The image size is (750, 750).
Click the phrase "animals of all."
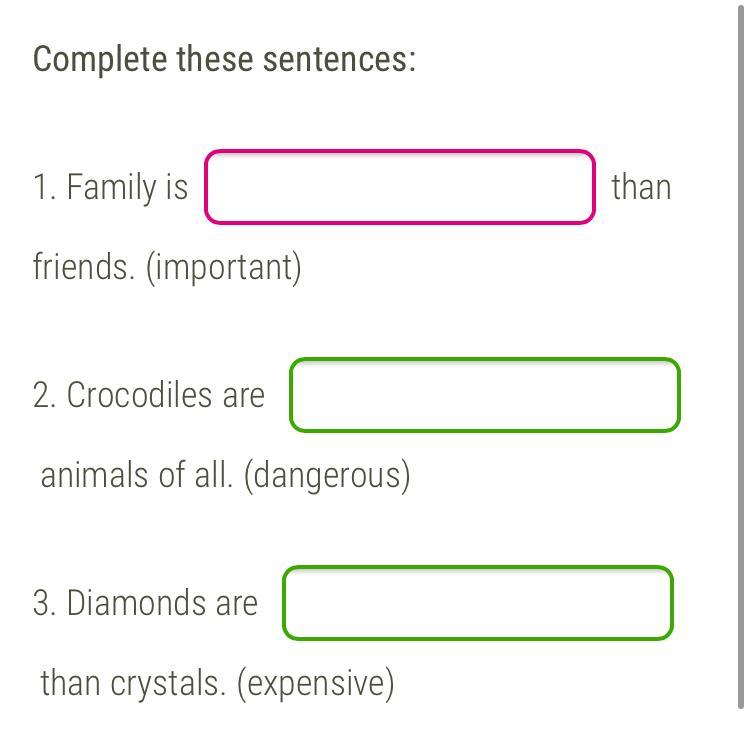pyautogui.click(x=137, y=475)
